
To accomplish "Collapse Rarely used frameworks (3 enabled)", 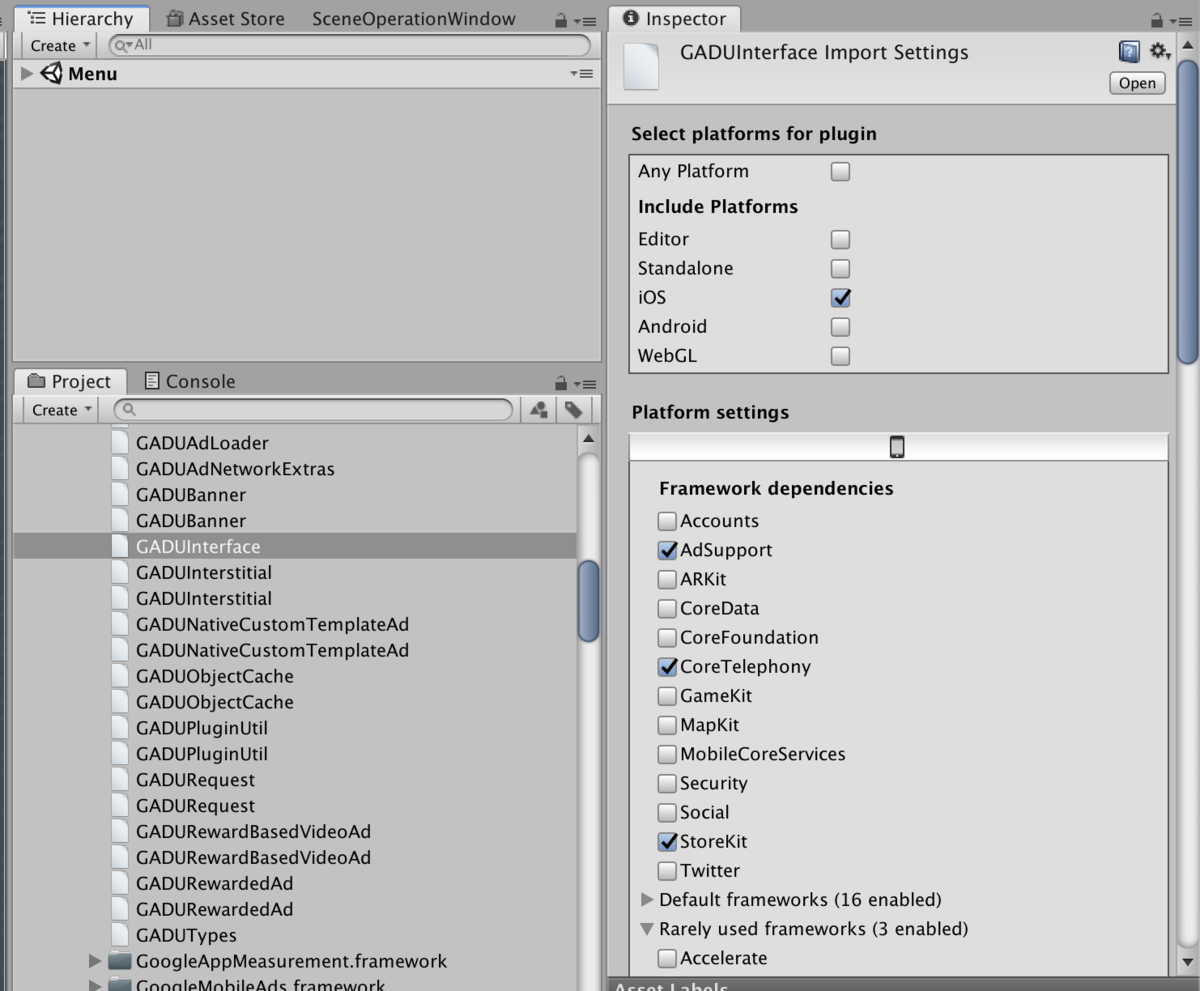I will [647, 929].
